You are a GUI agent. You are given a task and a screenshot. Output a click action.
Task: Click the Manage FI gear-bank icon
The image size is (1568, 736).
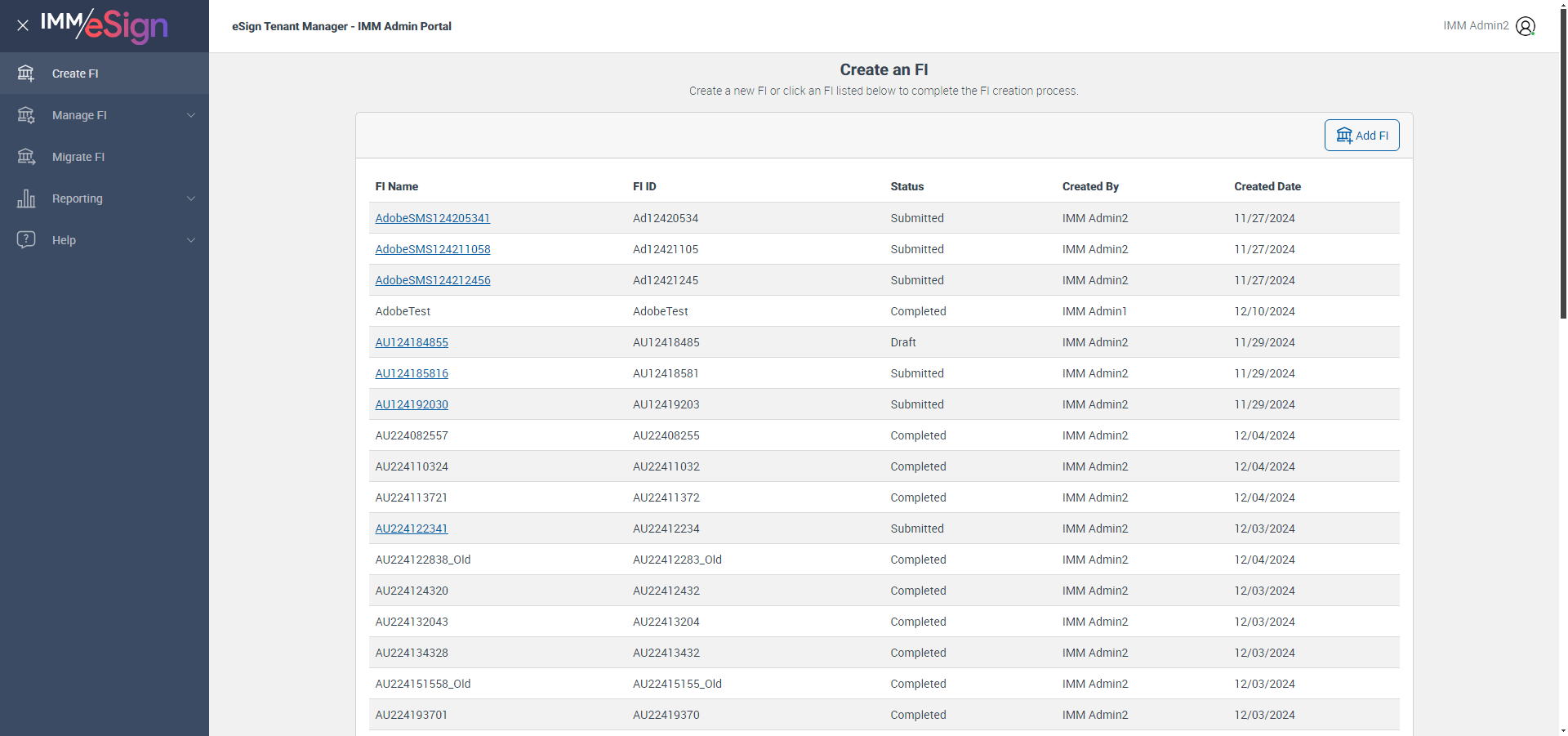26,115
